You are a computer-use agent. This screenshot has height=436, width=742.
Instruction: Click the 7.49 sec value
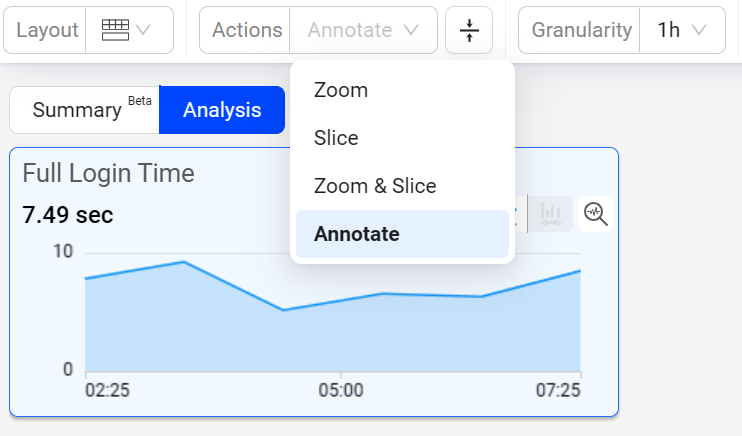pos(68,215)
